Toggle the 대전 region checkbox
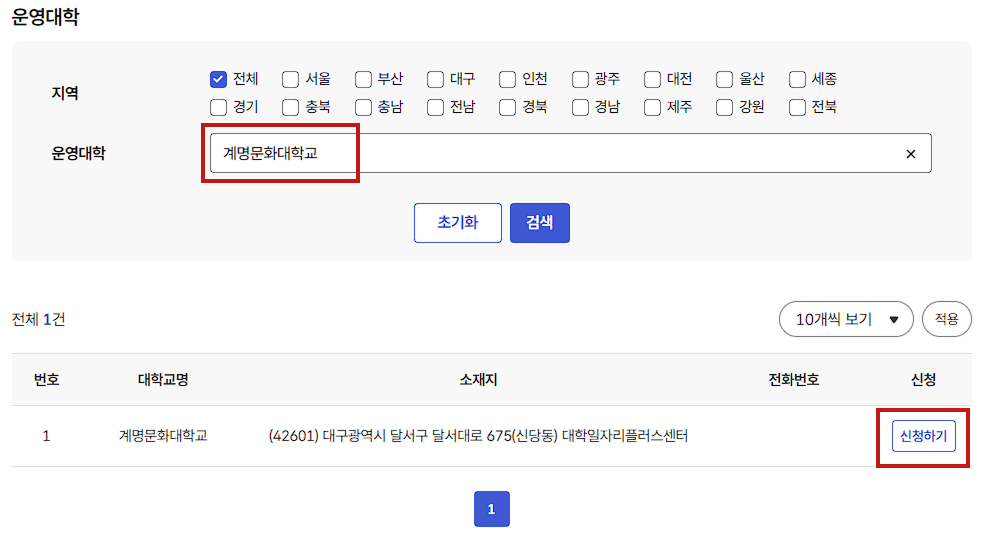The width and height of the screenshot is (995, 537). 652,80
